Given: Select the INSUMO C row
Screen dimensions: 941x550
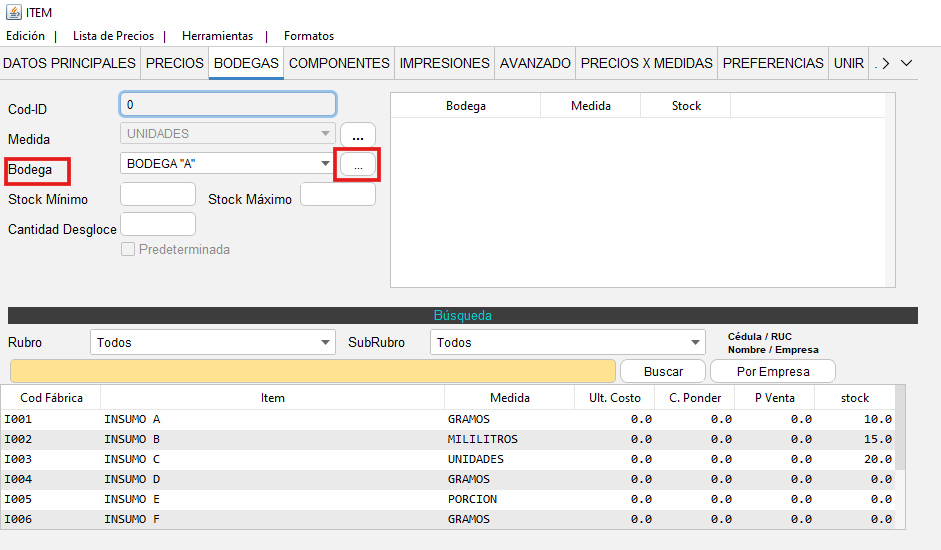Looking at the screenshot, I should click(272, 459).
